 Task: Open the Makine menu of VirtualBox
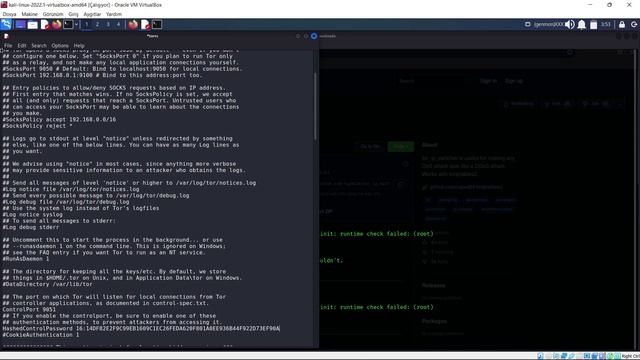[29, 14]
